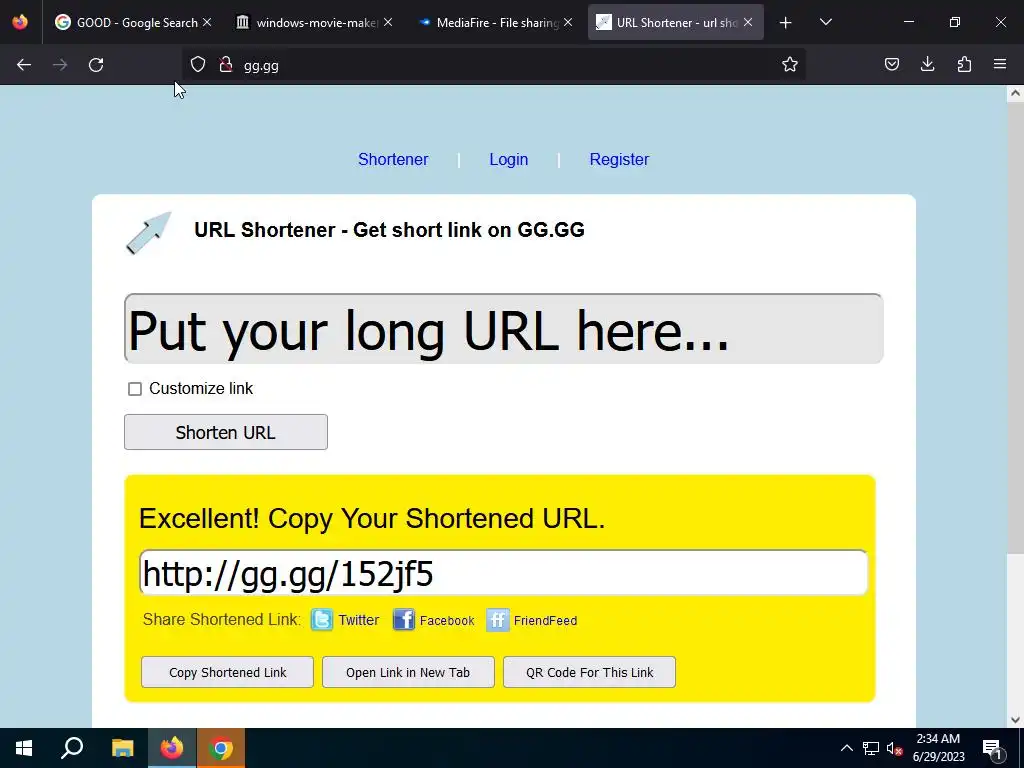Screen dimensions: 1024x768
Task: Close the MediaFire tab
Action: (568, 22)
